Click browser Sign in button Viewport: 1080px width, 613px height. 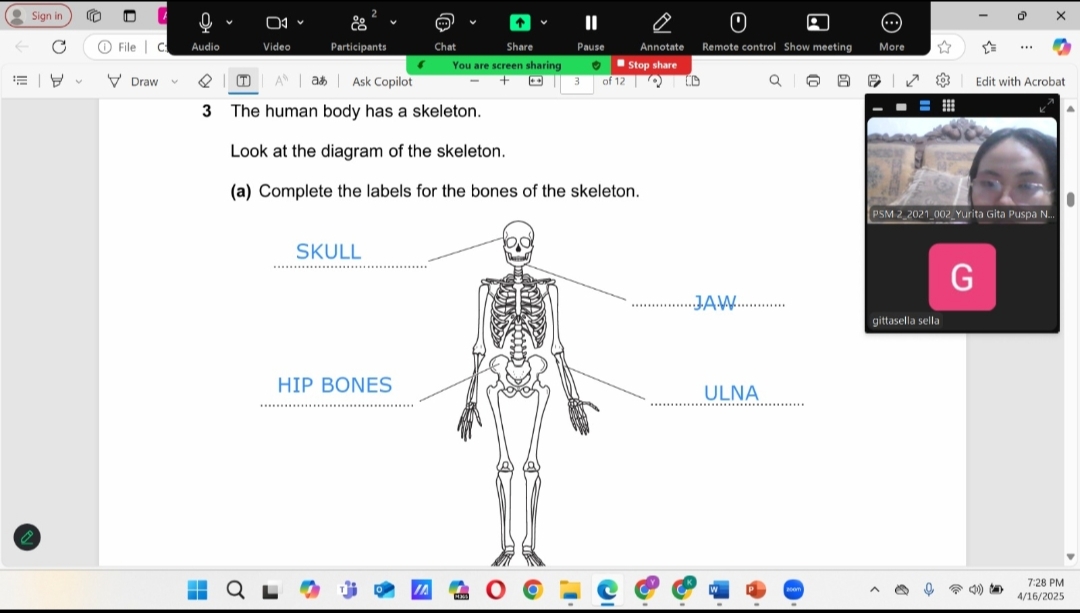[x=39, y=16]
